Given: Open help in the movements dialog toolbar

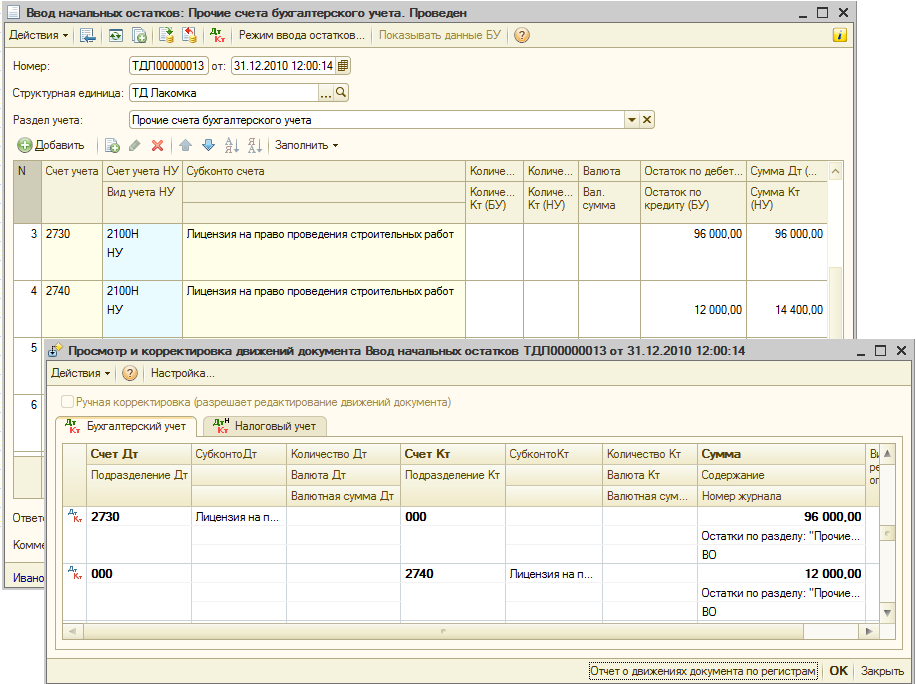Looking at the screenshot, I should click(130, 373).
